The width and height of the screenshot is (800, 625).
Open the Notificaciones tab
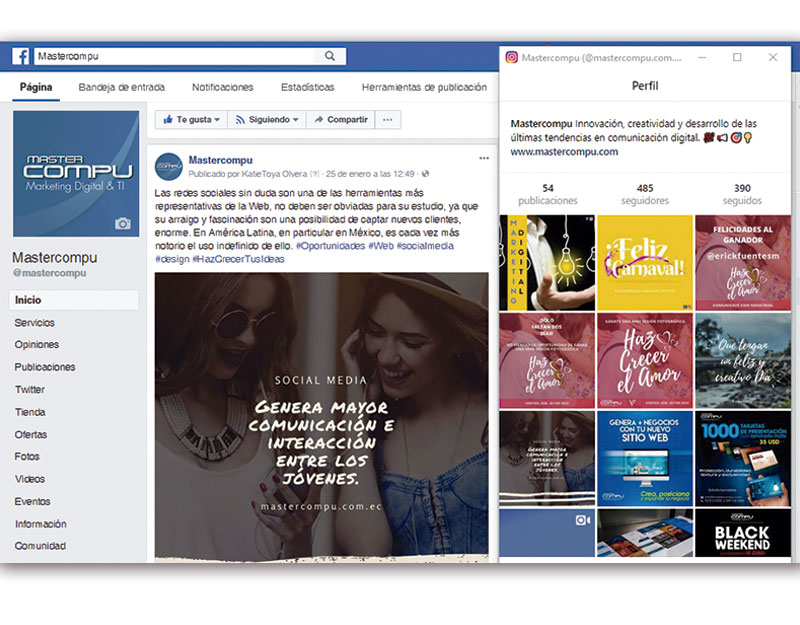(x=222, y=87)
